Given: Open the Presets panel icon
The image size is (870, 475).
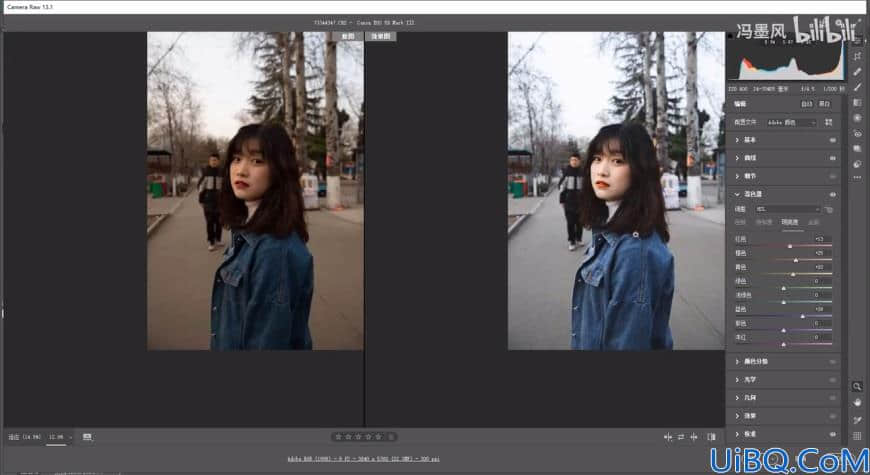Looking at the screenshot, I should coord(857,164).
